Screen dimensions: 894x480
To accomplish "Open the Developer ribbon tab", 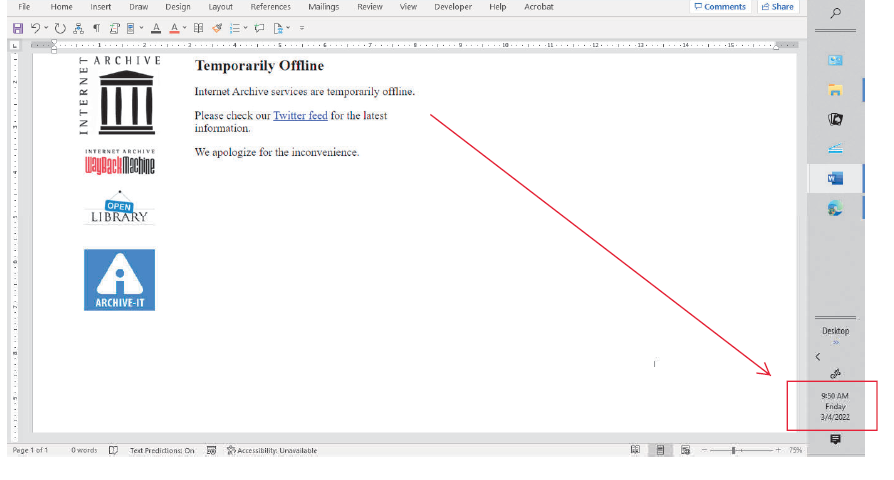I will pos(453,7).
